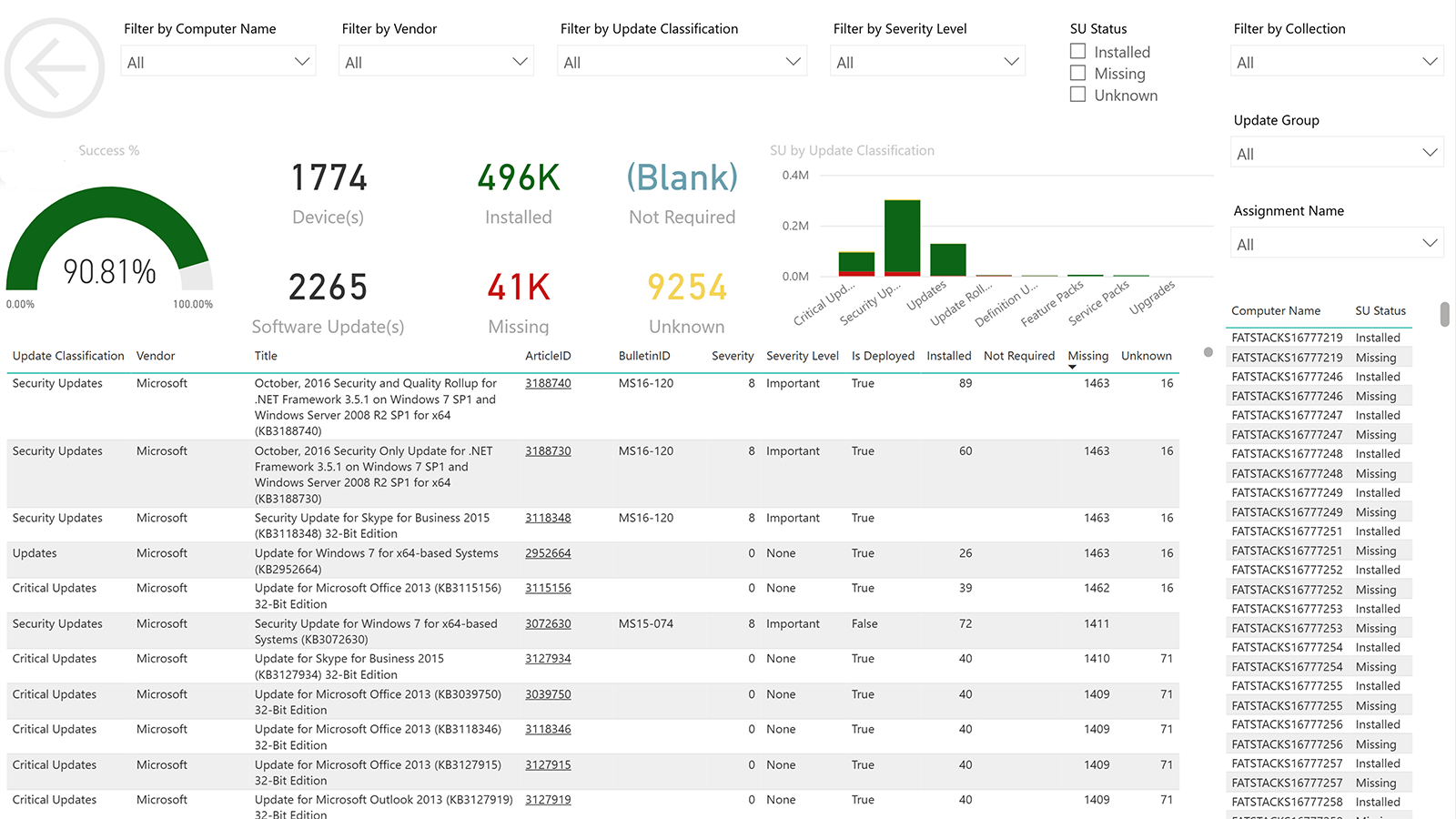Click Missing value 1411
This screenshot has height=819, width=1456.
1097,623
